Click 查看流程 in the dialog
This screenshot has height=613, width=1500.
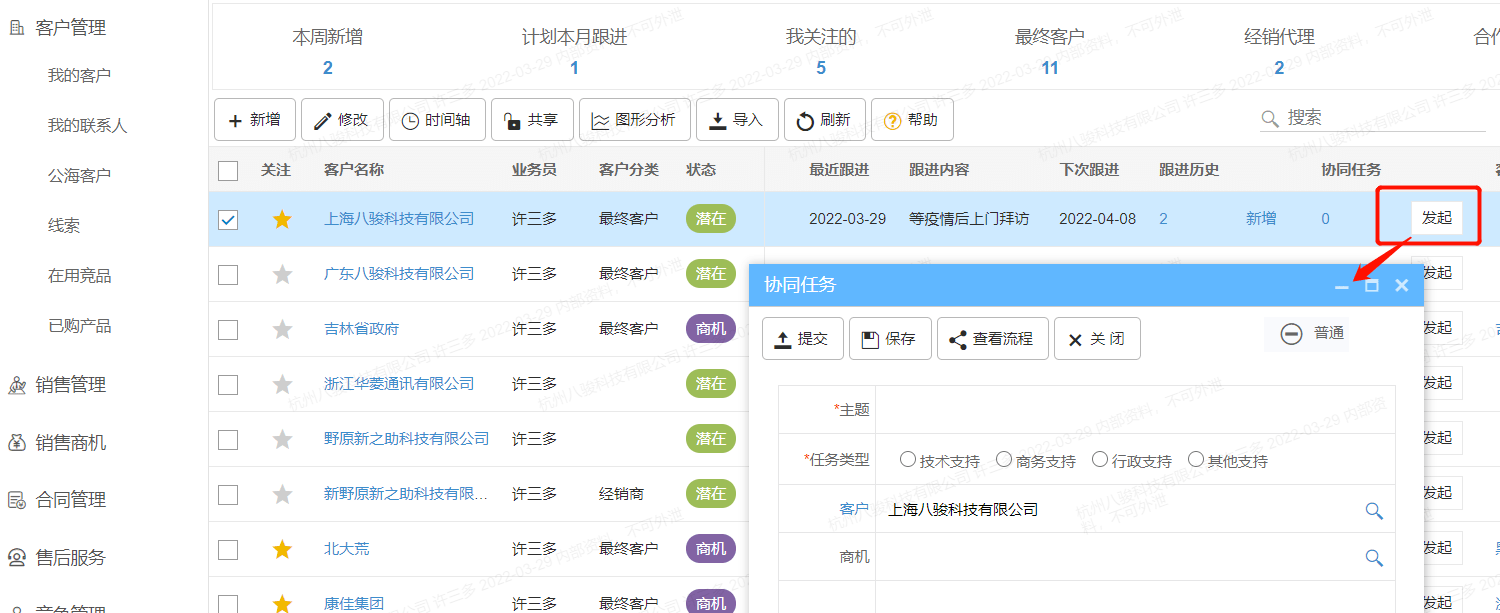991,339
